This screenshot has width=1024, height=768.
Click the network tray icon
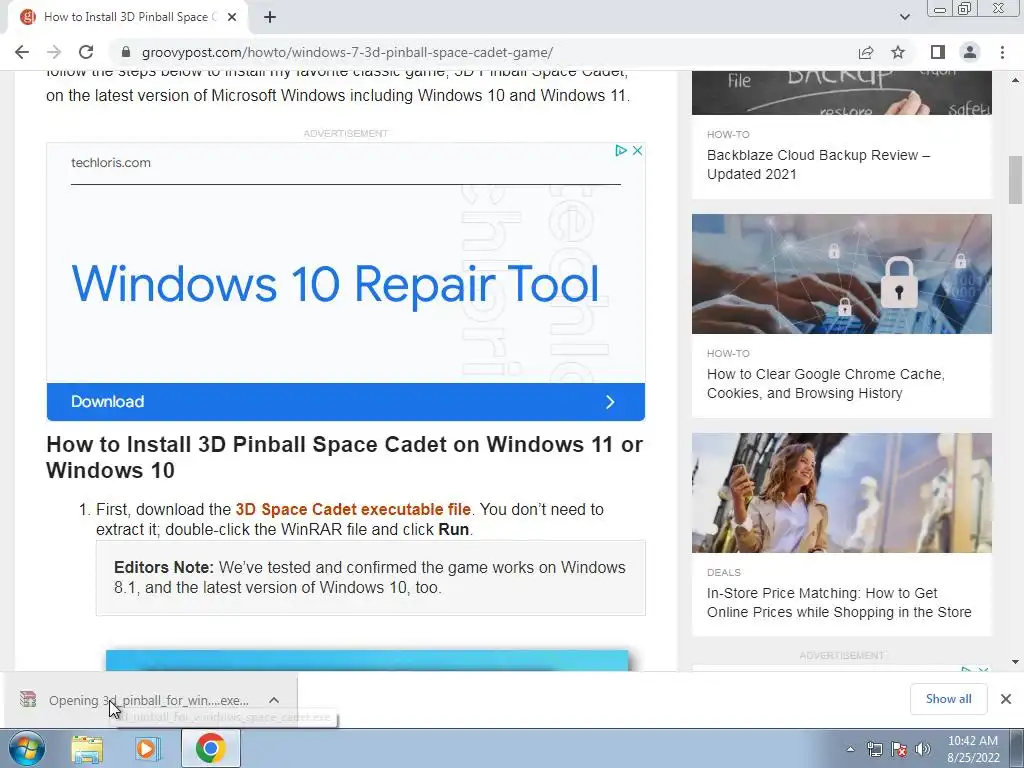click(874, 749)
